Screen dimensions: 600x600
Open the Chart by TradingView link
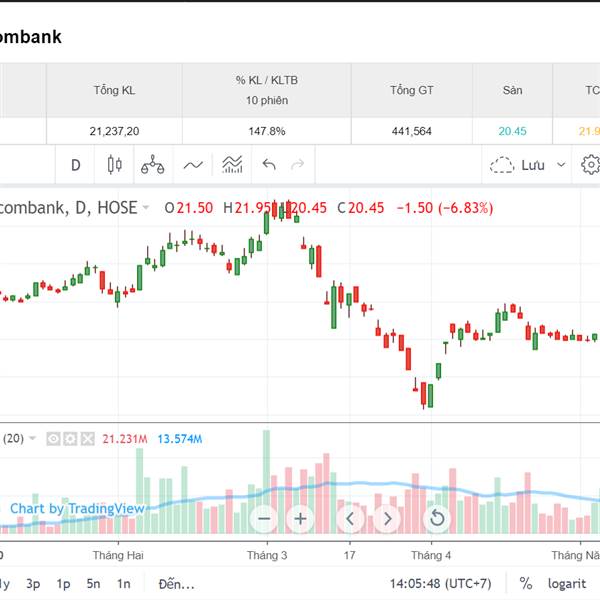coord(77,509)
